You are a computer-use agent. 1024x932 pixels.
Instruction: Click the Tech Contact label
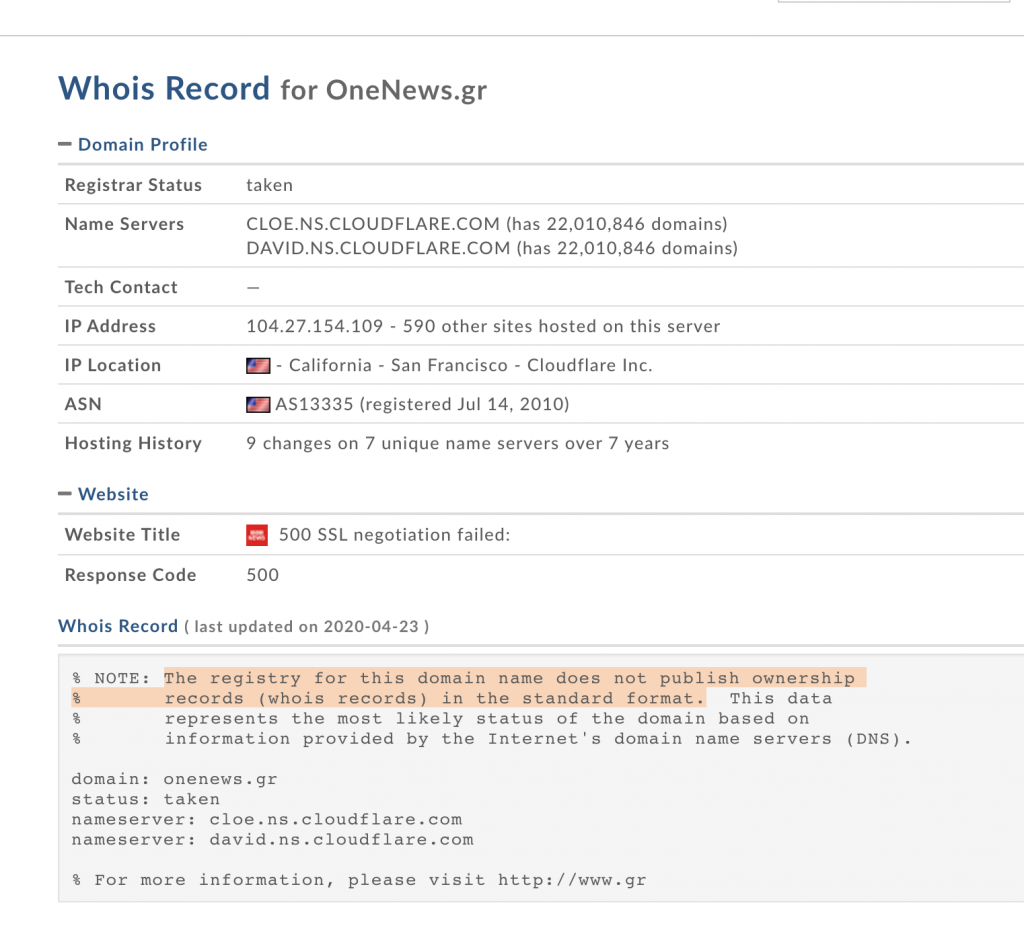(x=121, y=287)
